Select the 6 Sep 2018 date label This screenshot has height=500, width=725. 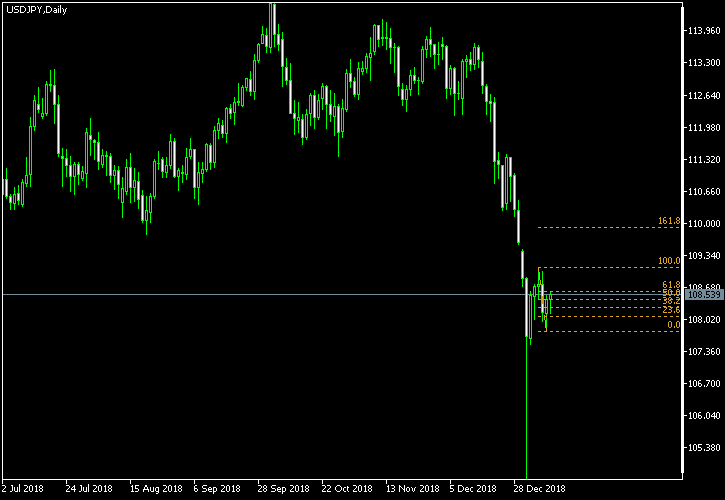217,489
